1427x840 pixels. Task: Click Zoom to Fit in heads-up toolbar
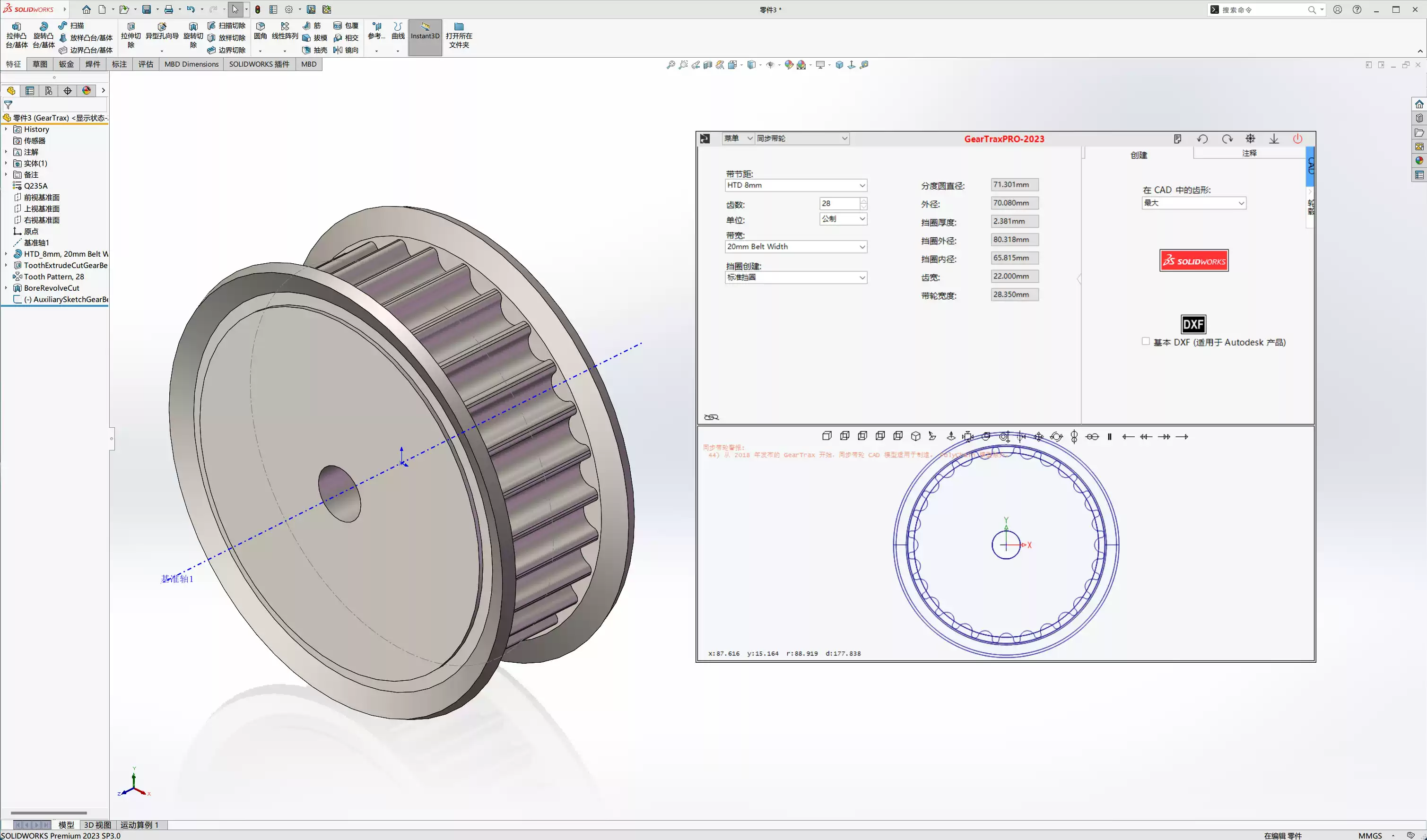click(x=671, y=65)
